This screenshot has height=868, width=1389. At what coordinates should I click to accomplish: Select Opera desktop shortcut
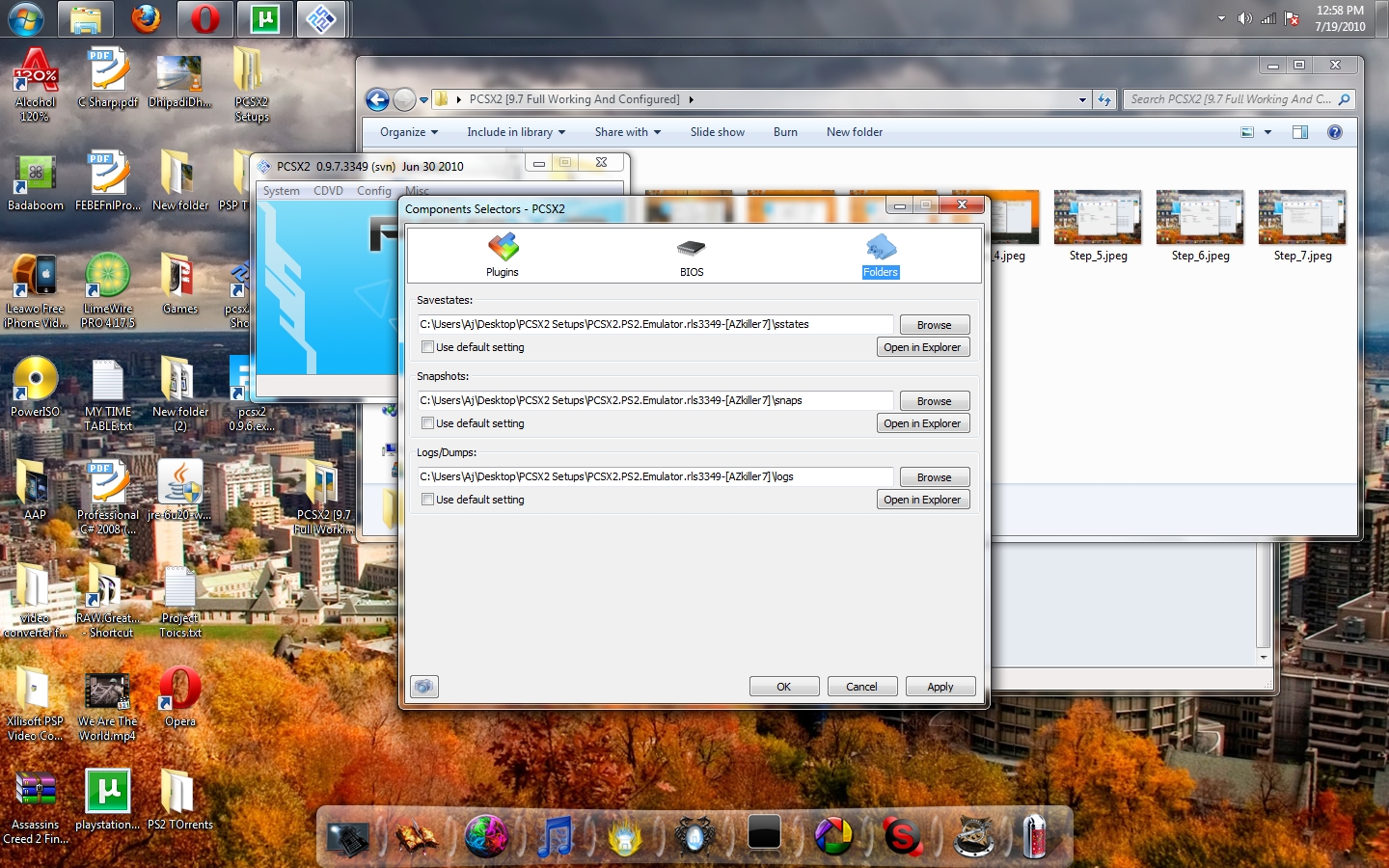click(x=179, y=696)
